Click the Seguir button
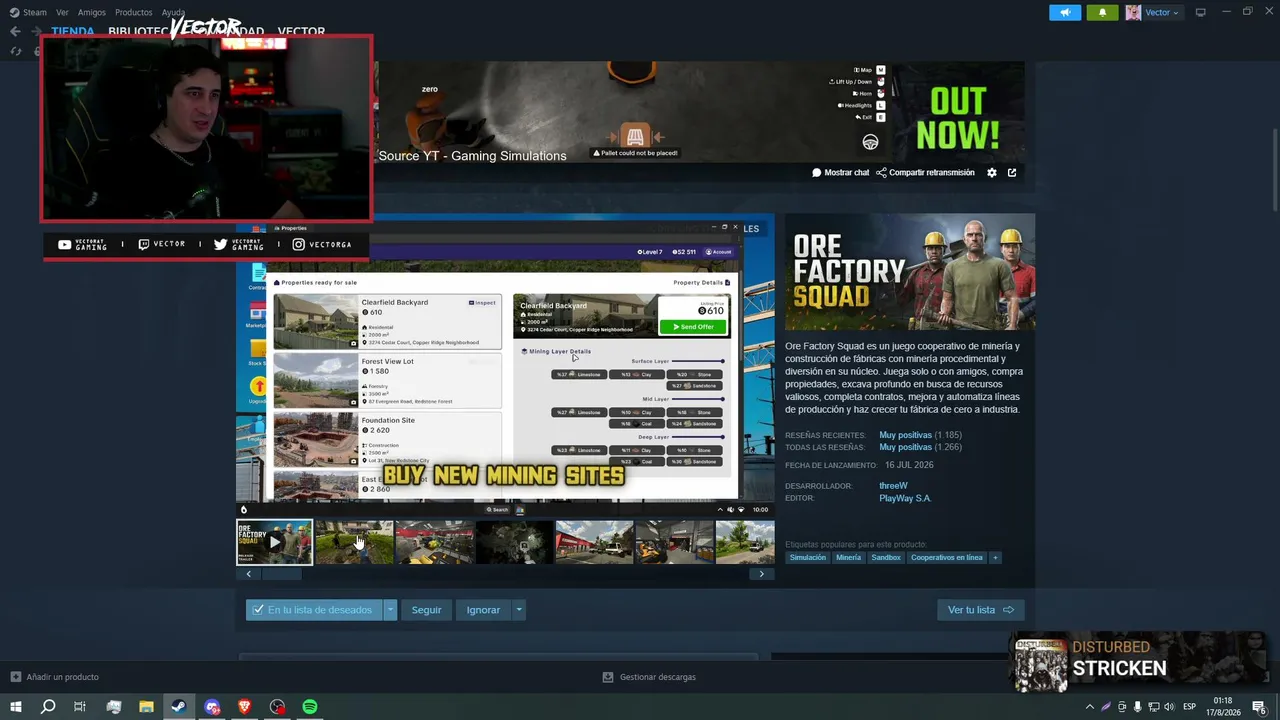The width and height of the screenshot is (1280, 720). tap(426, 610)
